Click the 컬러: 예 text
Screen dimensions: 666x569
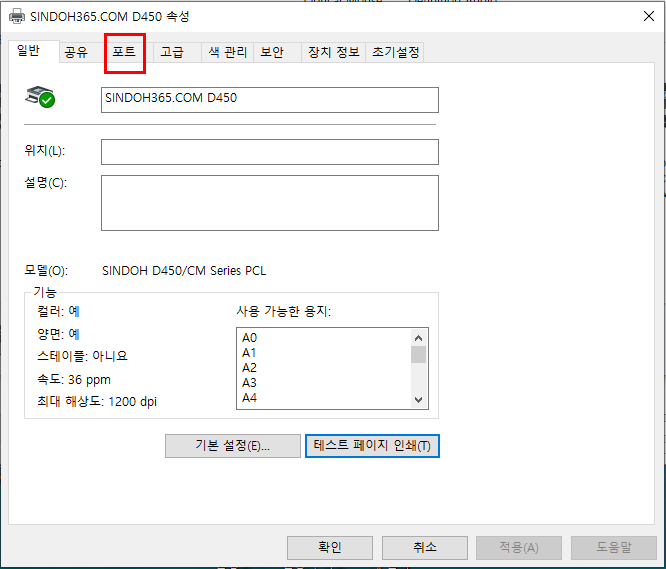[x=58, y=311]
